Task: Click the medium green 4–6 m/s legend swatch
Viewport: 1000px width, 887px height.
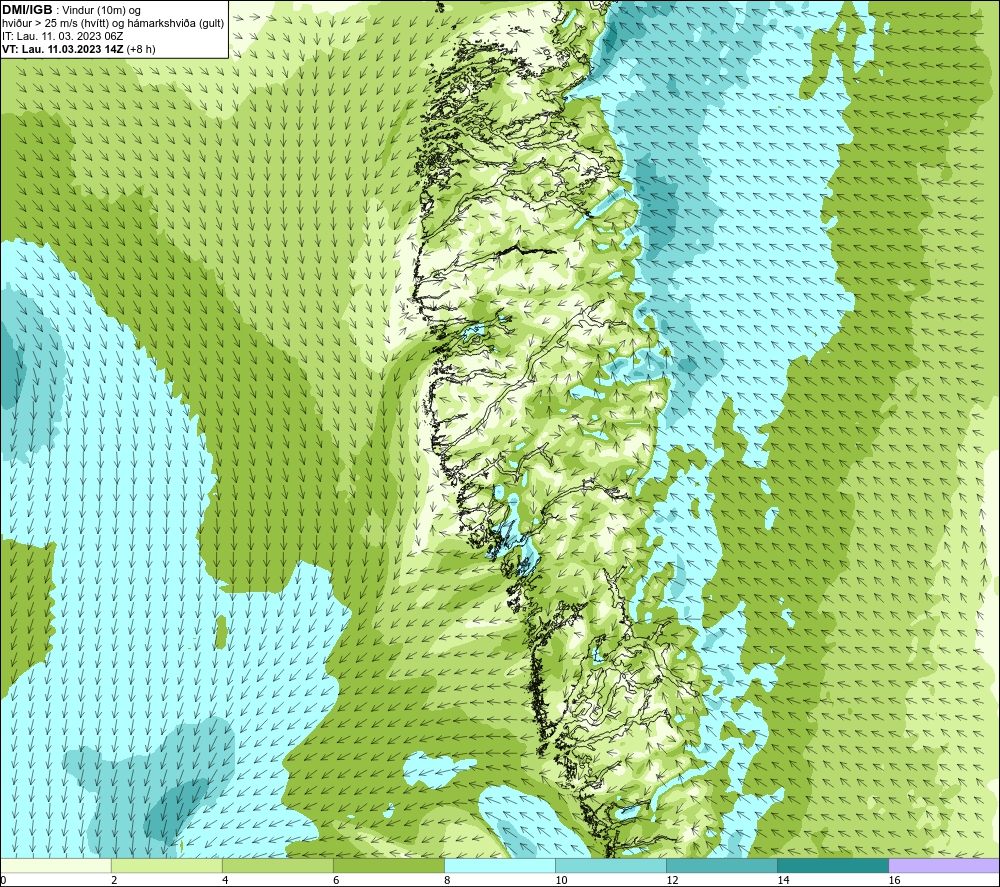Action: tap(277, 866)
